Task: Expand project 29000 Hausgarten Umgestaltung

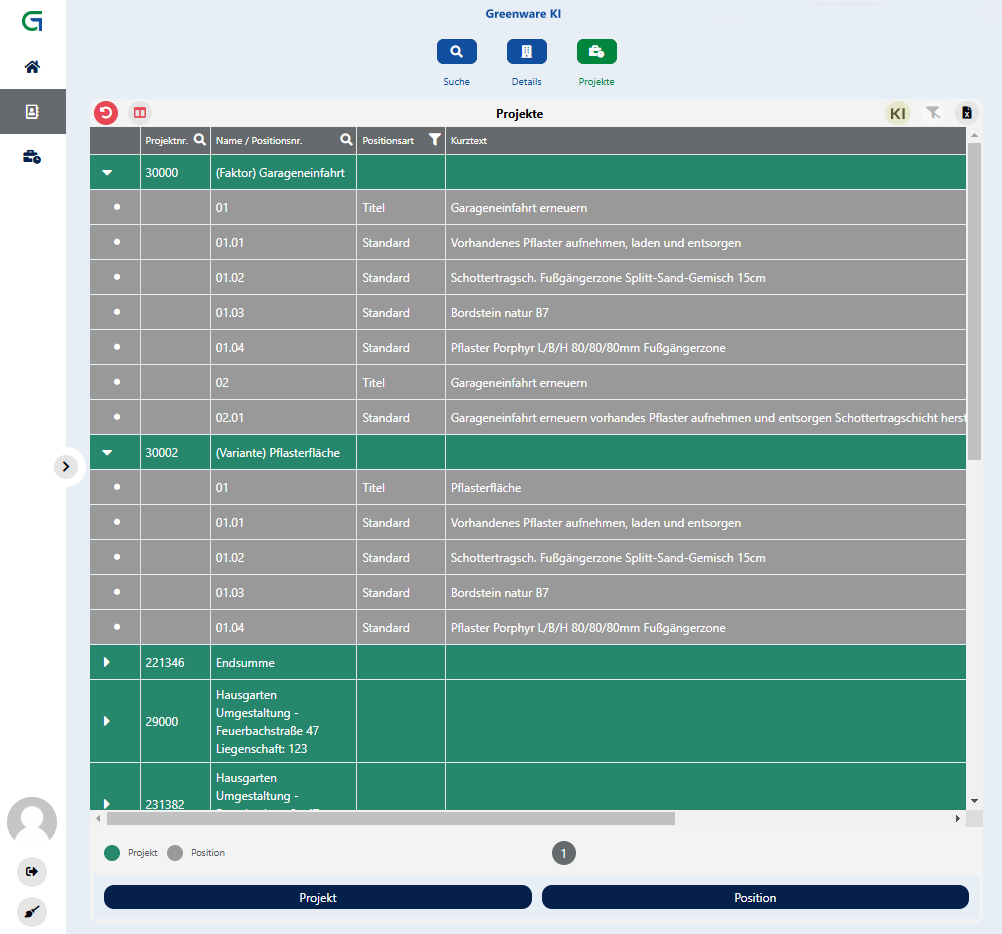Action: tap(107, 721)
